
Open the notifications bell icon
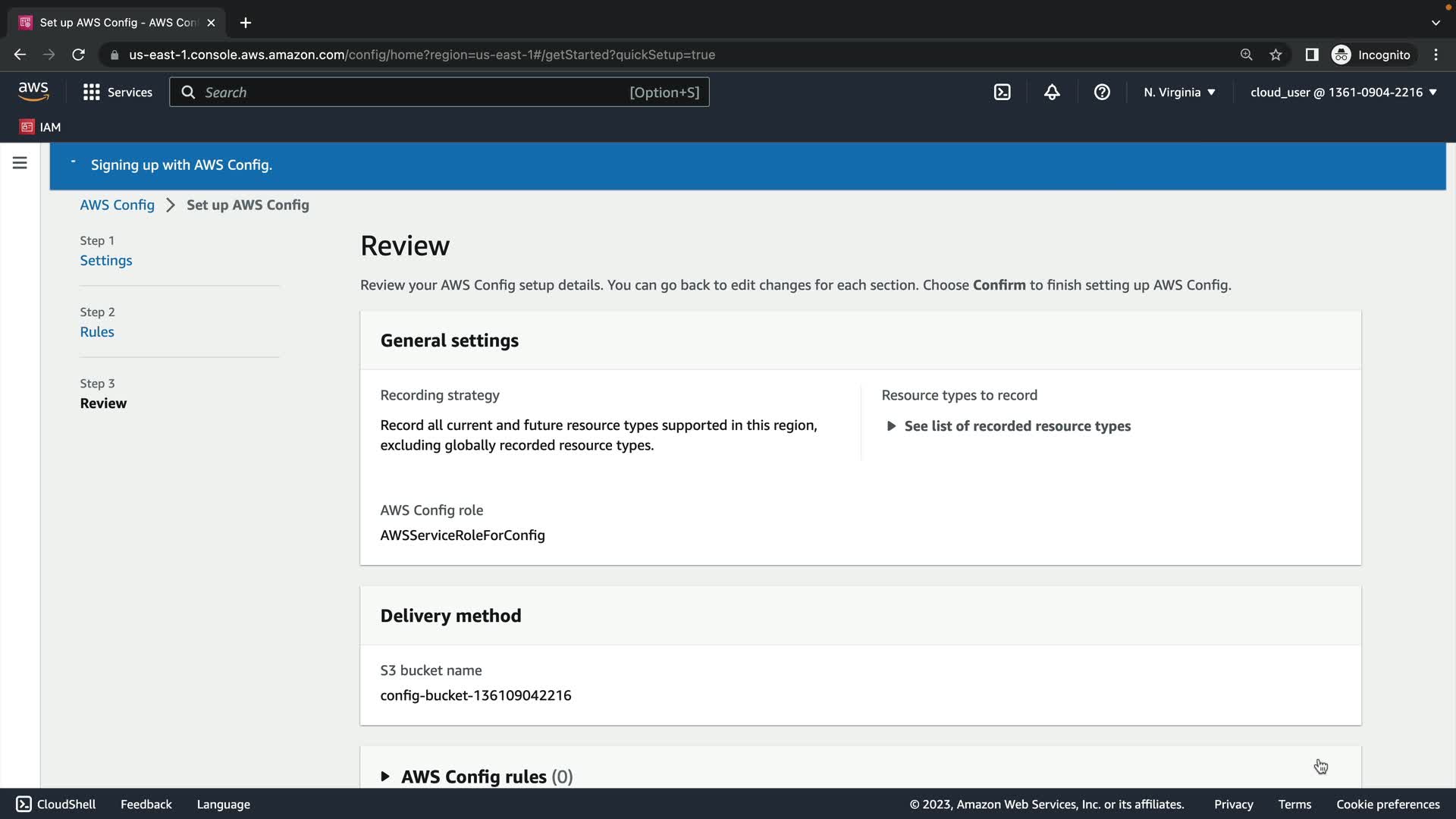(1052, 92)
